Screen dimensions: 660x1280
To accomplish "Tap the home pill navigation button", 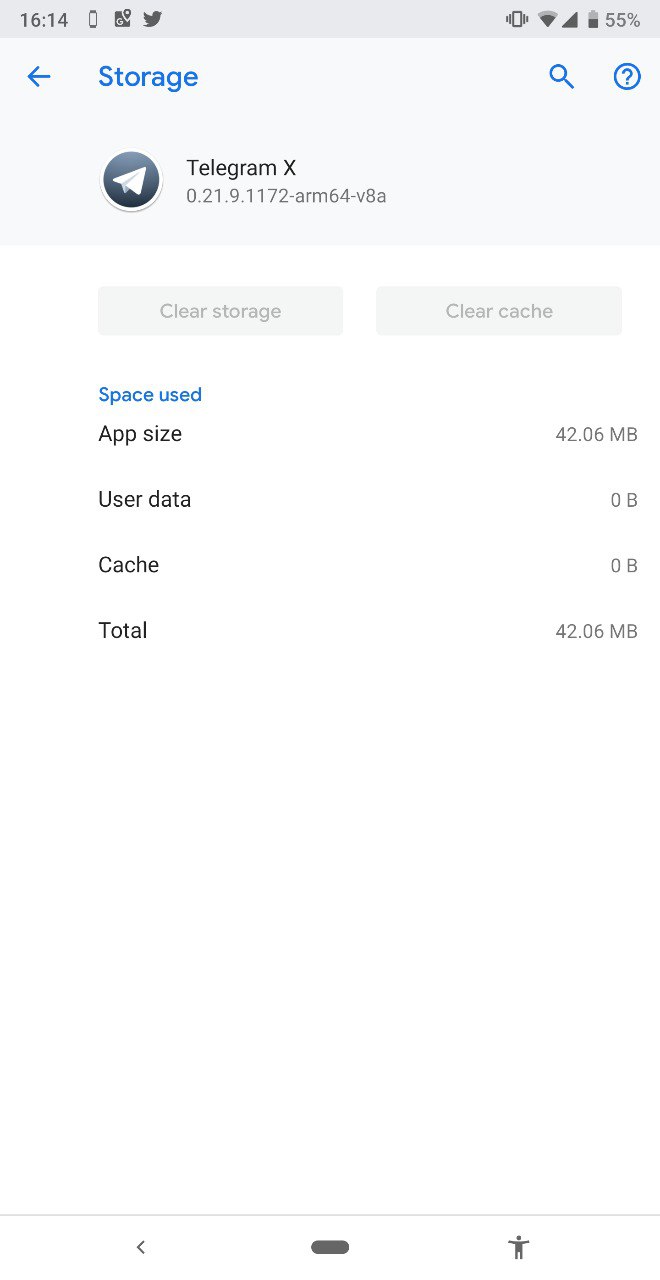I will 330,1247.
